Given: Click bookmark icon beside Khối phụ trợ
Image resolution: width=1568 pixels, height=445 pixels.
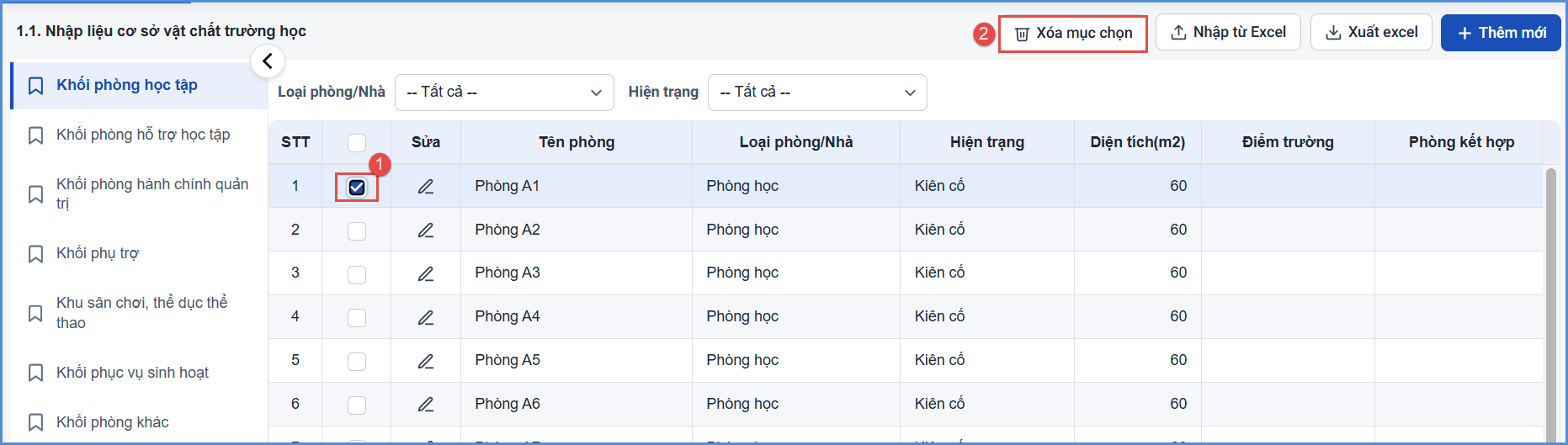Looking at the screenshot, I should pos(35,254).
